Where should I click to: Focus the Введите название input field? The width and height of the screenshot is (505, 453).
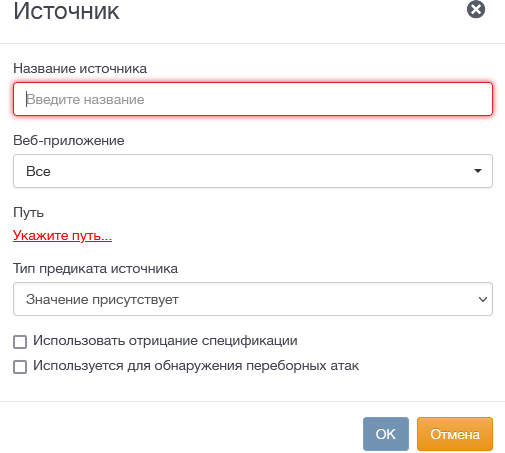[253, 99]
